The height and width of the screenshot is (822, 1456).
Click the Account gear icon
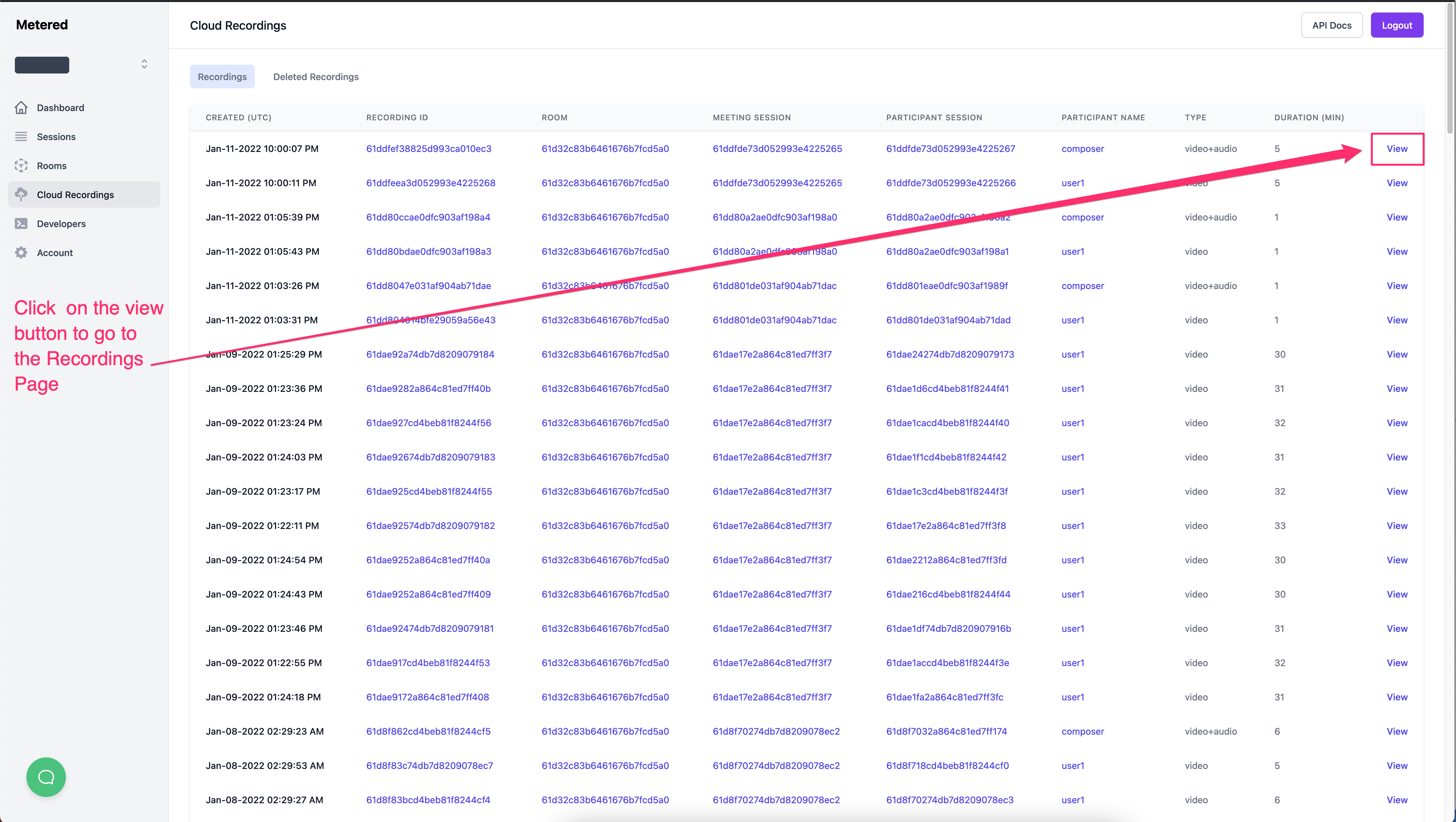pyautogui.click(x=21, y=252)
